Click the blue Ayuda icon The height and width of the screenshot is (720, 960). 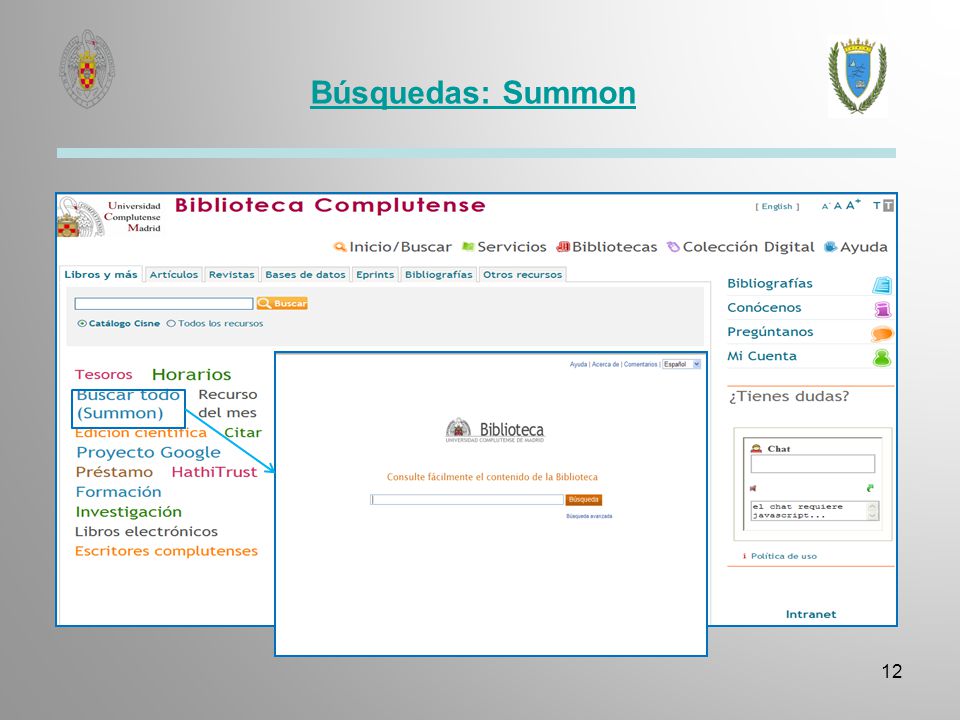831,247
